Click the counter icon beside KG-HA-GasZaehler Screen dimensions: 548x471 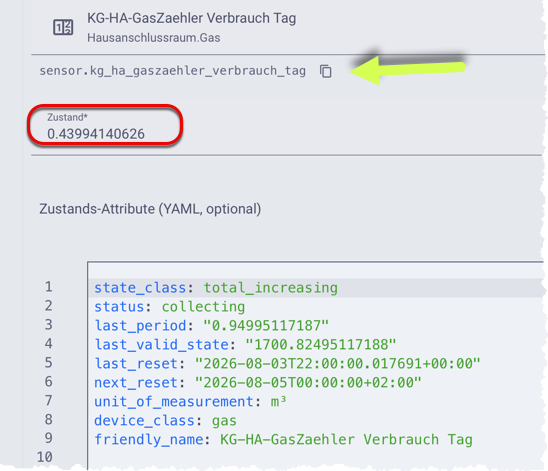tap(63, 27)
